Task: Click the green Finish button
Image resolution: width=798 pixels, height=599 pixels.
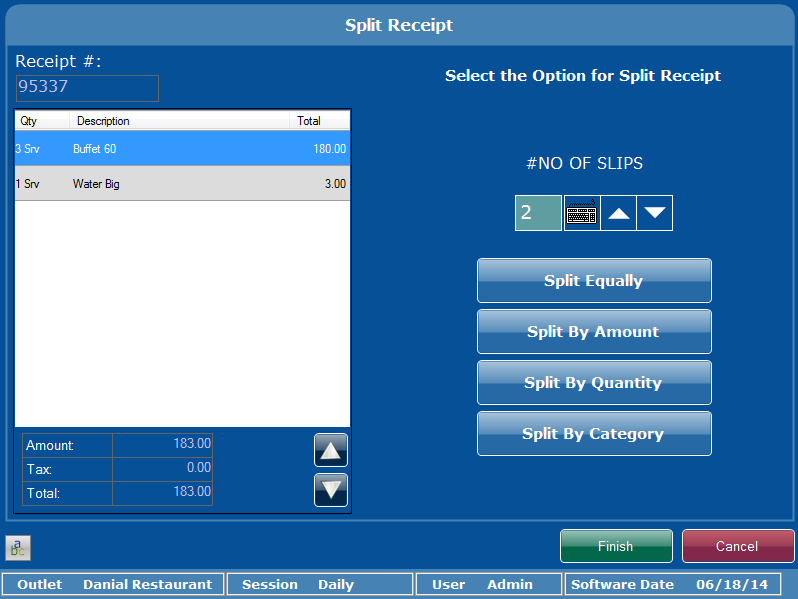Action: [616, 547]
